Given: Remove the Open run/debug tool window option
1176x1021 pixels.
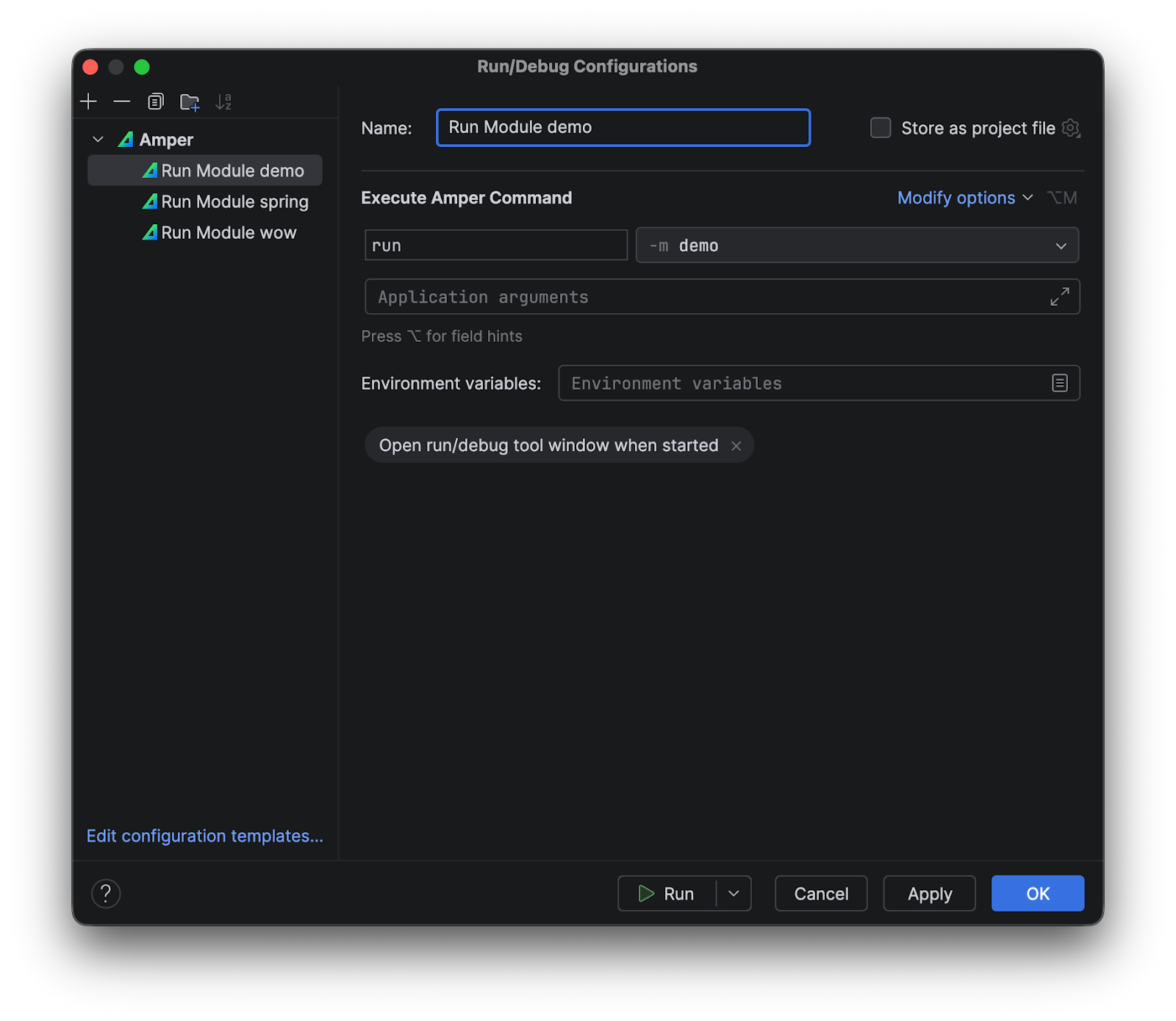Looking at the screenshot, I should click(x=736, y=446).
